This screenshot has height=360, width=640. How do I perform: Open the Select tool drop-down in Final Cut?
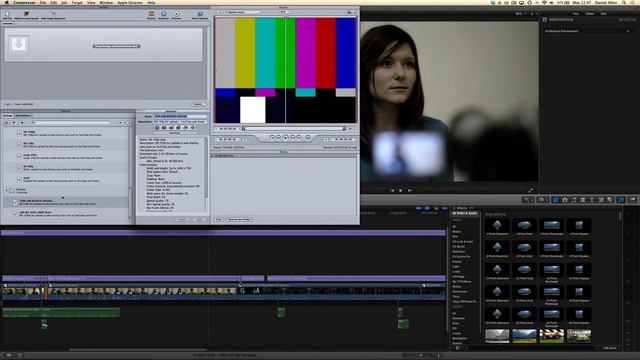pos(527,200)
